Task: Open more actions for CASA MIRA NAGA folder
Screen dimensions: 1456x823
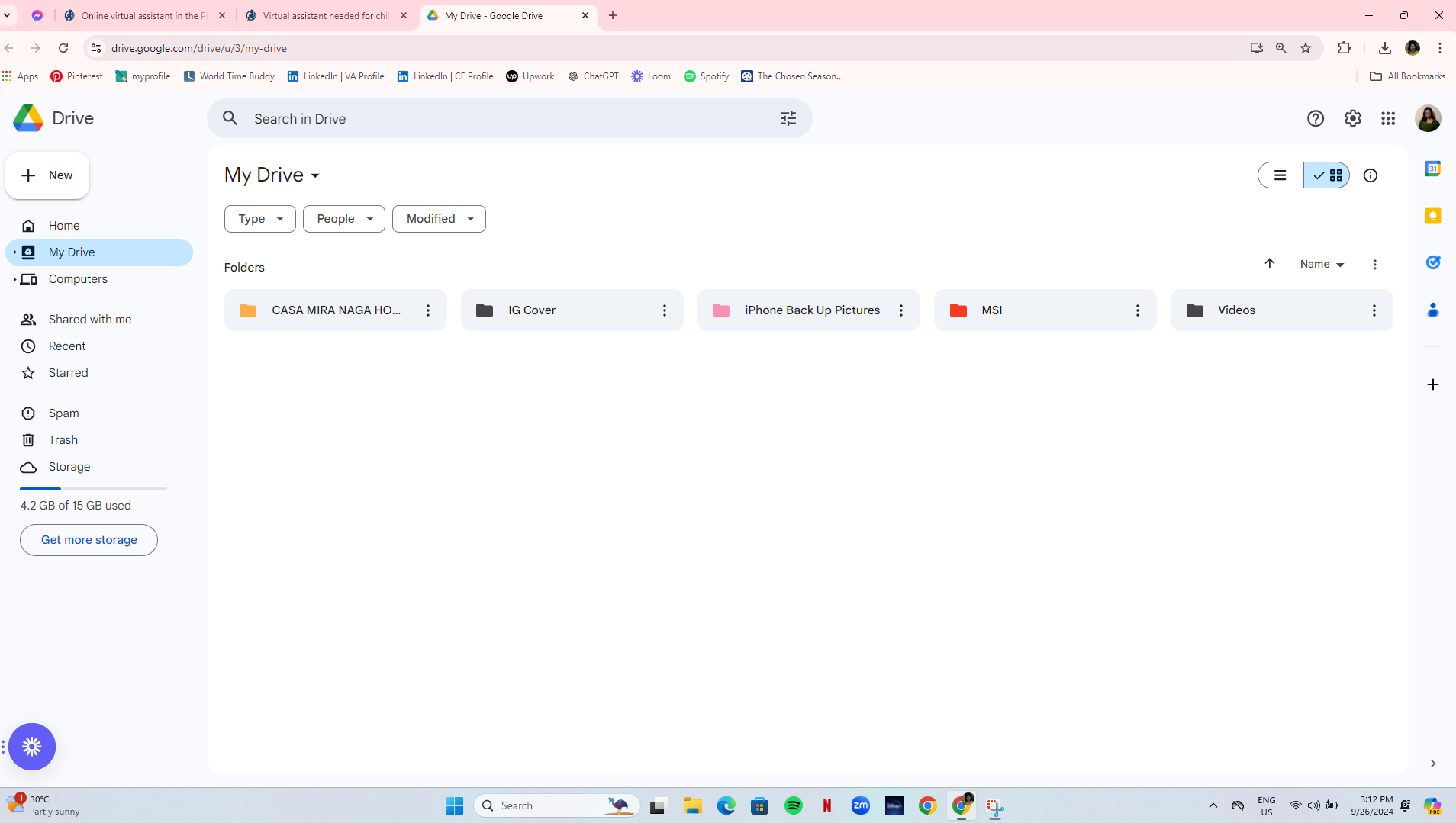Action: pos(428,310)
